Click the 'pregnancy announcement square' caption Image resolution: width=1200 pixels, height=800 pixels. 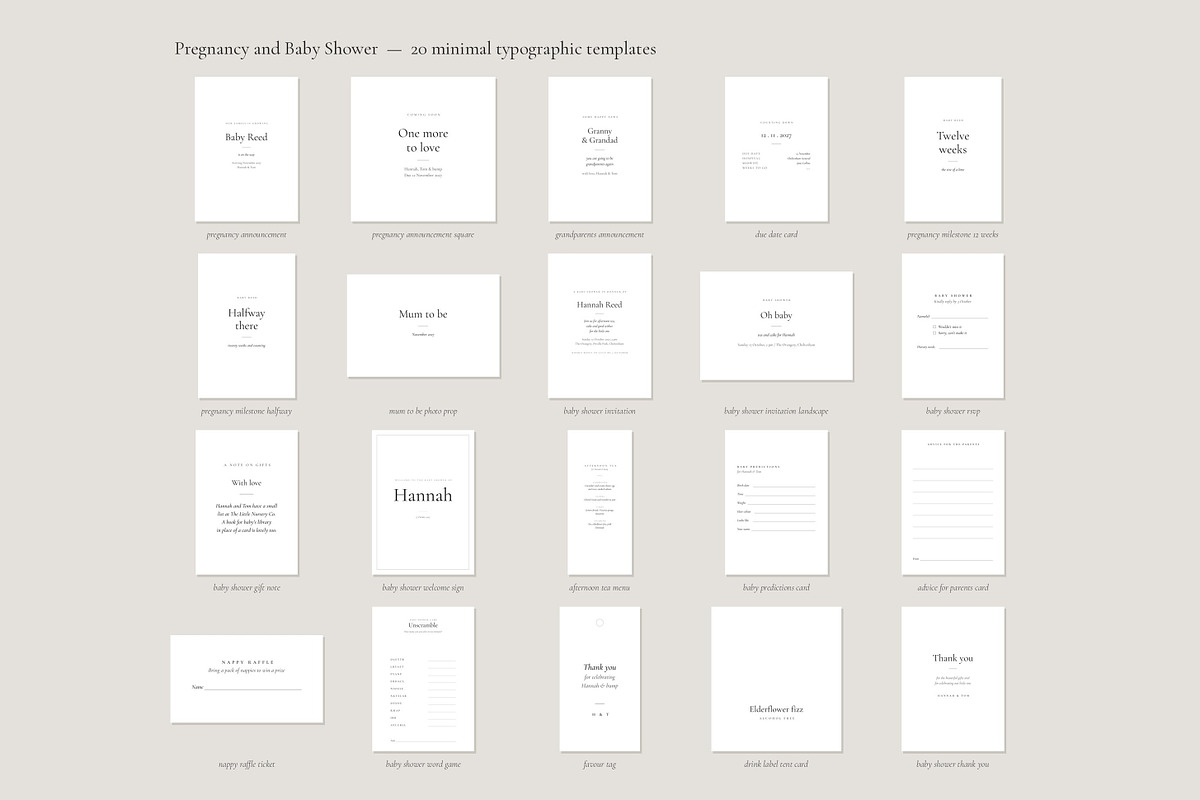(x=423, y=235)
